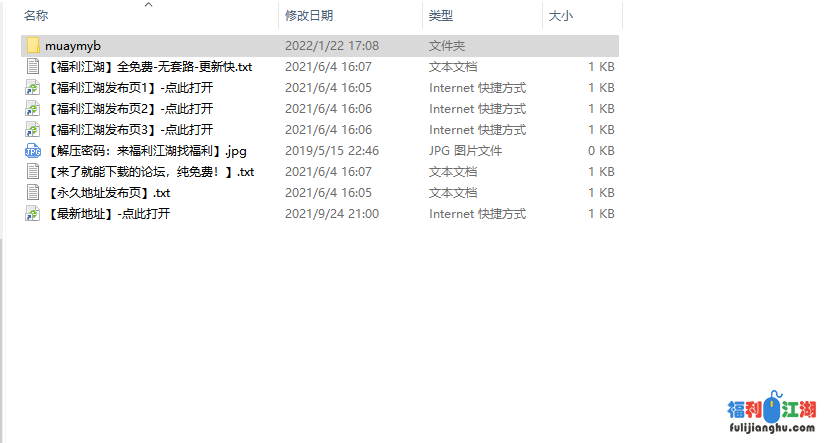Select the muaymyb folder name
The height and width of the screenshot is (443, 827).
coord(73,46)
